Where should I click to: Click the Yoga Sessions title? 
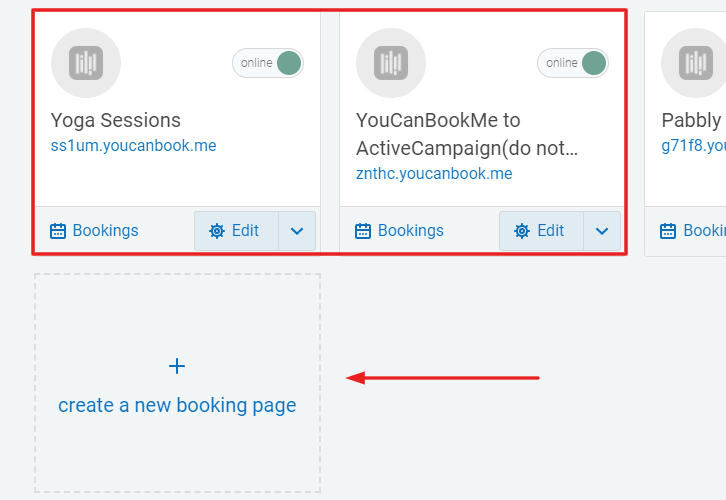point(116,120)
